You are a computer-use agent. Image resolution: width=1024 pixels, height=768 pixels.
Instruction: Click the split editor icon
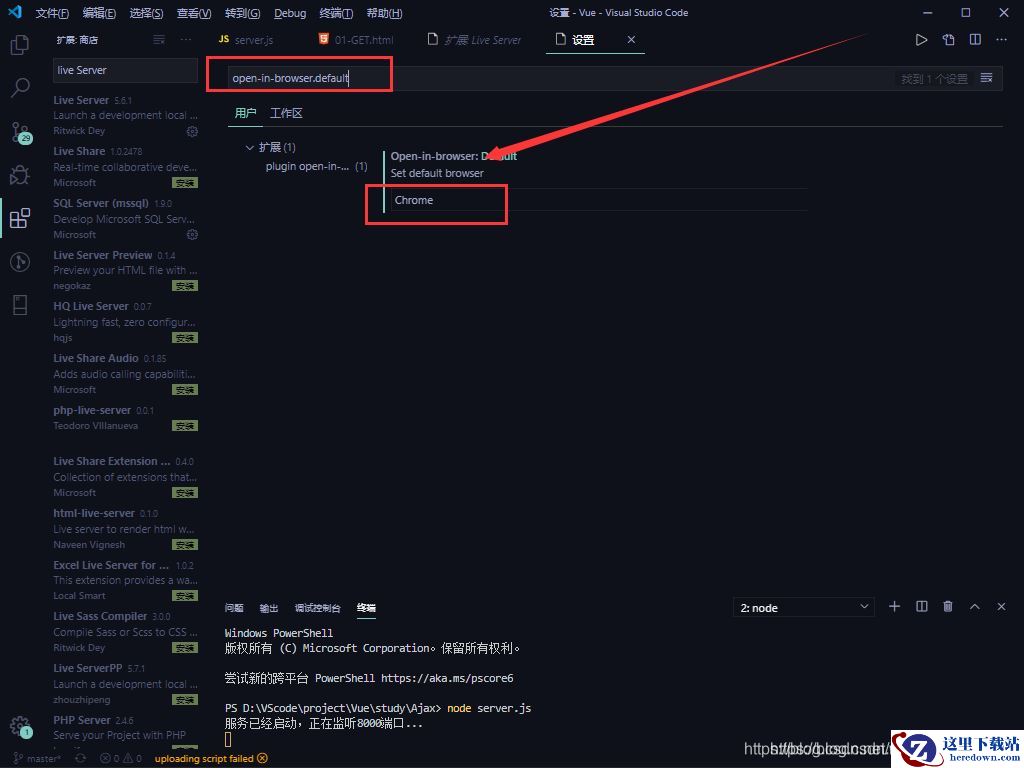975,40
